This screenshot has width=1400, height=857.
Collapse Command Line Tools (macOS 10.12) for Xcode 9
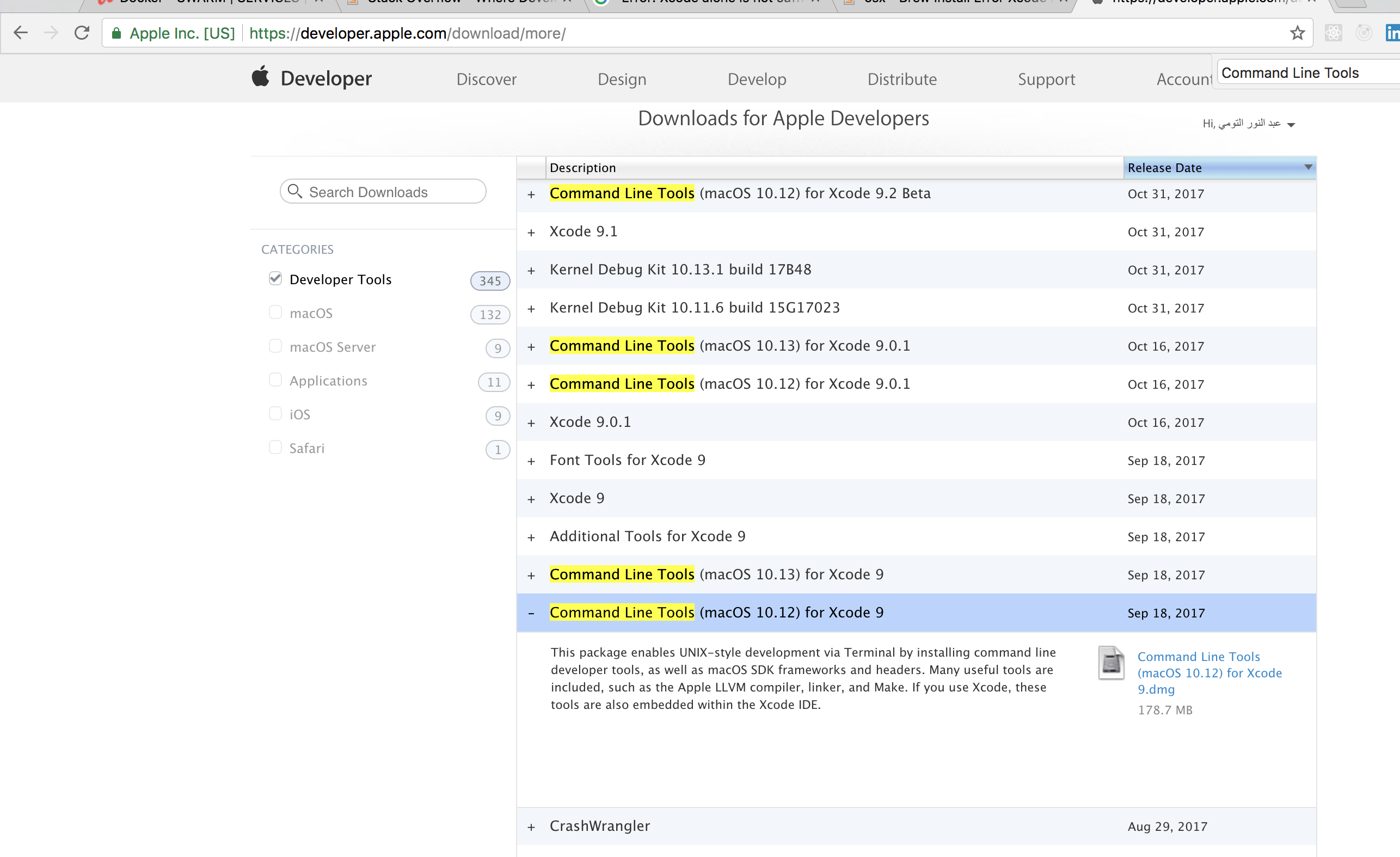click(531, 614)
